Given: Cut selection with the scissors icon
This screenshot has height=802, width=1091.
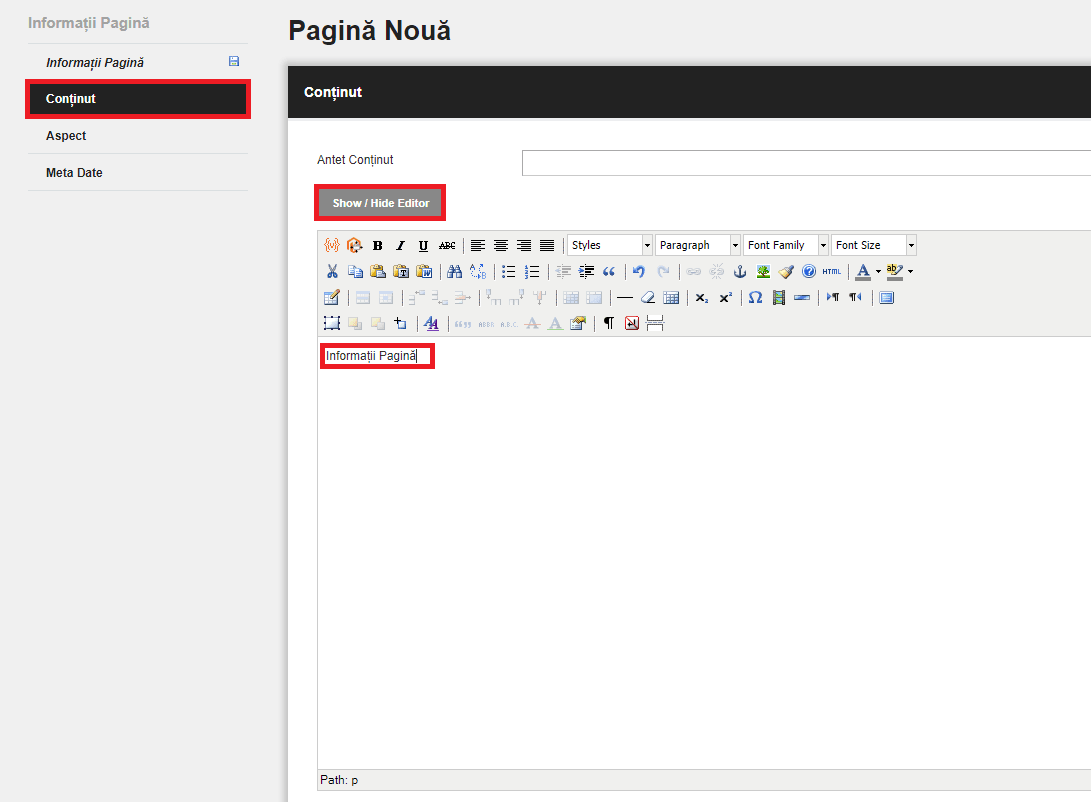Looking at the screenshot, I should 332,271.
